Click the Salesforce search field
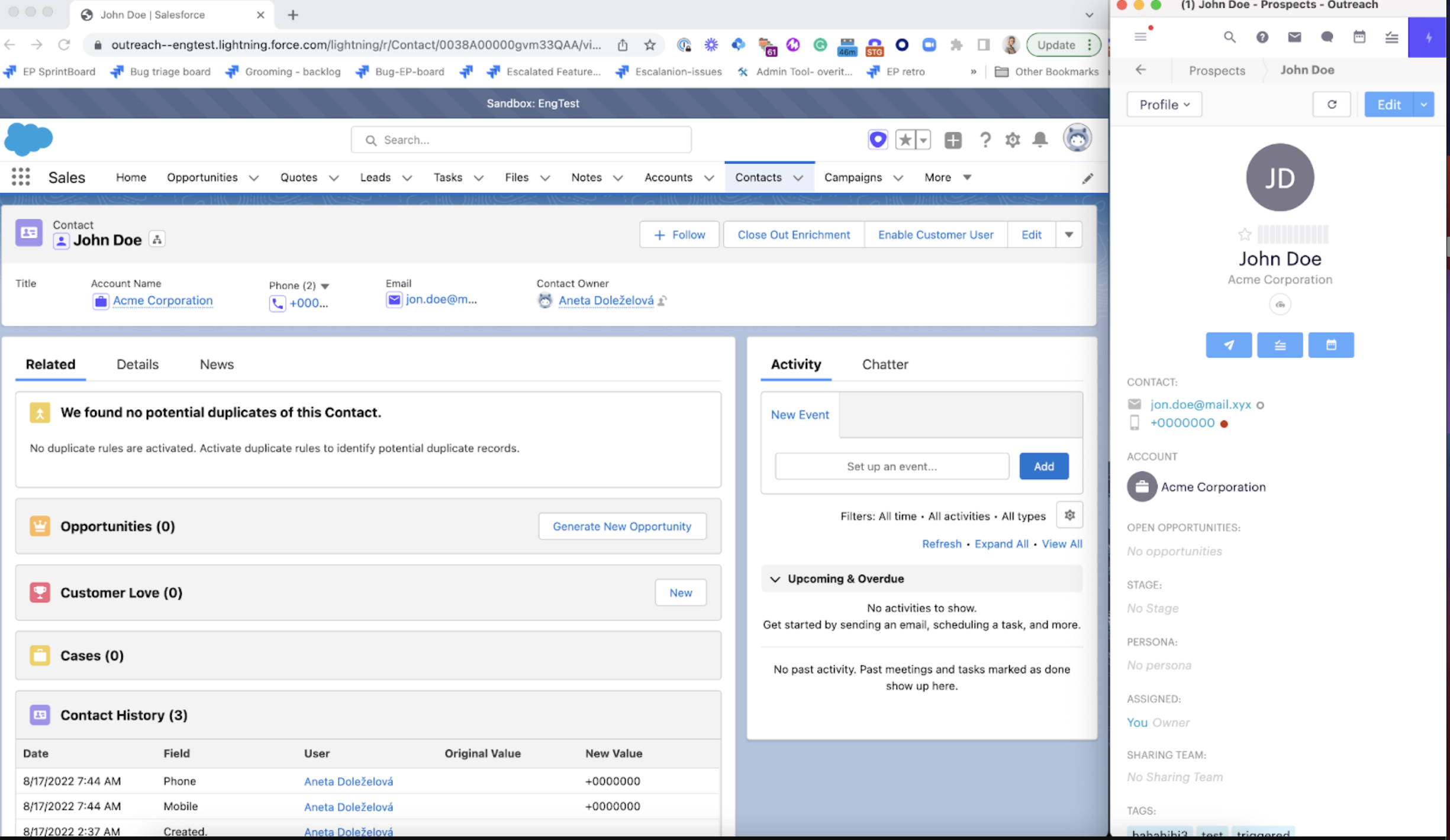 [521, 140]
